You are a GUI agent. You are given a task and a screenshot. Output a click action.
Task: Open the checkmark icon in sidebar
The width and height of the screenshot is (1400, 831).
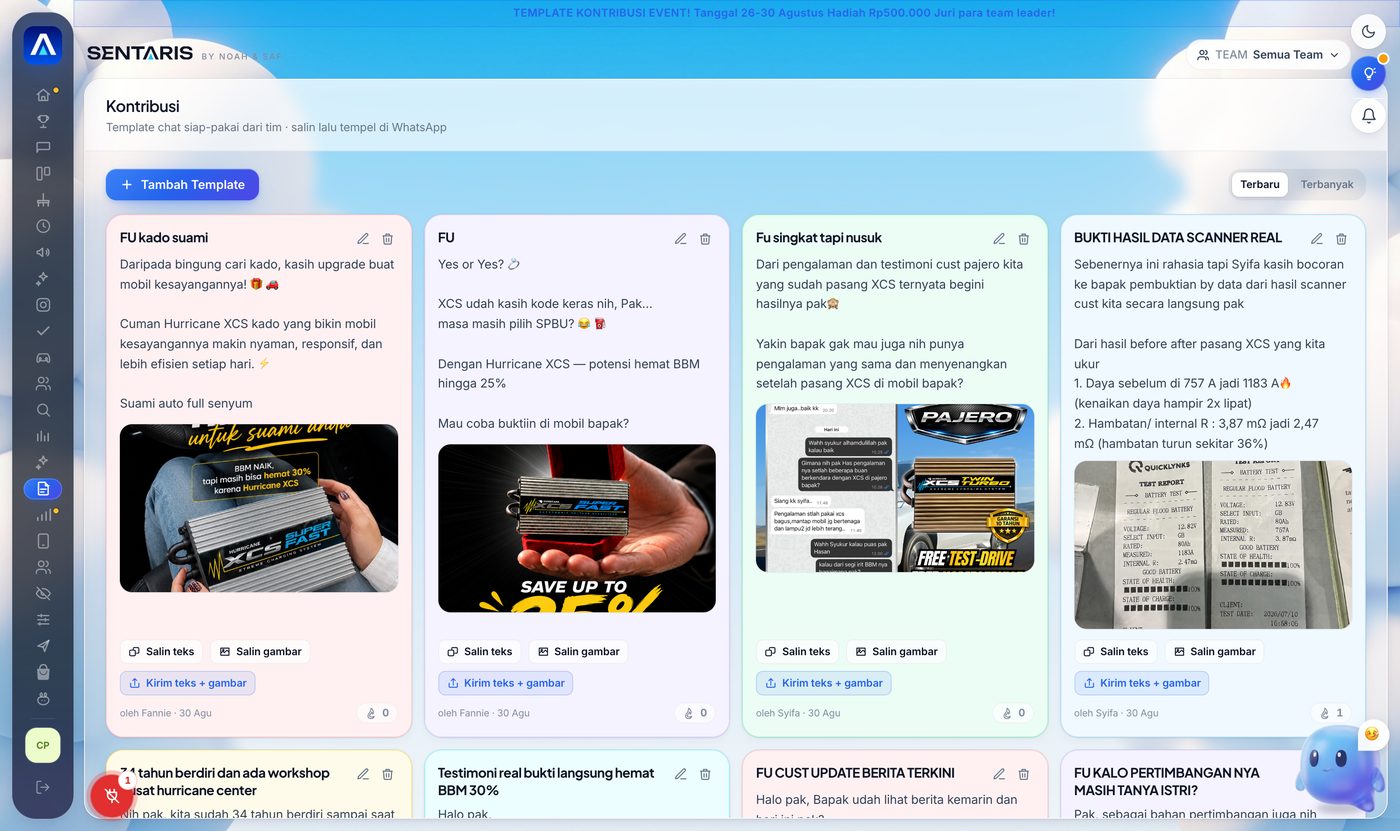pos(43,331)
